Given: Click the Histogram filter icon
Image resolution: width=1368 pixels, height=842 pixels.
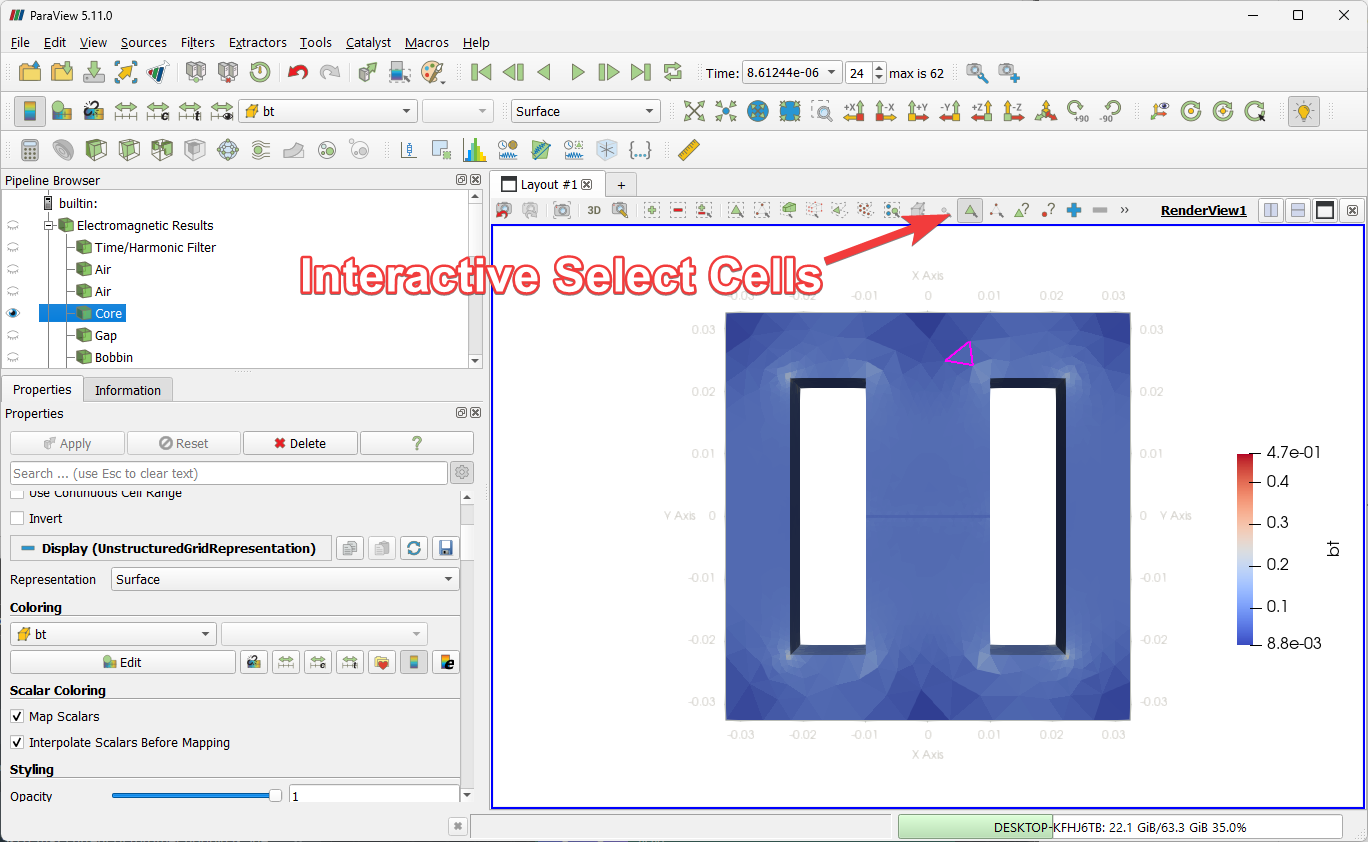Looking at the screenshot, I should [x=475, y=150].
